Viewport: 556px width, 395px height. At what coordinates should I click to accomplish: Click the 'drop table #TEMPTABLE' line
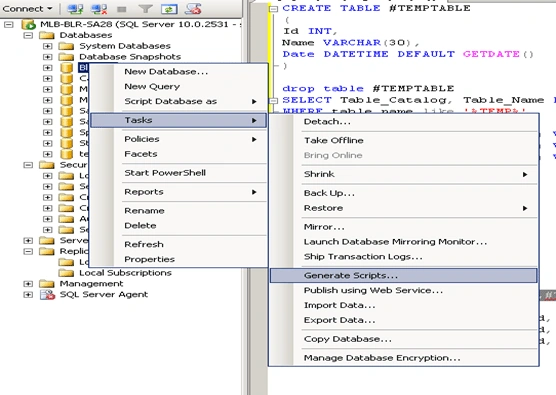[x=368, y=89]
